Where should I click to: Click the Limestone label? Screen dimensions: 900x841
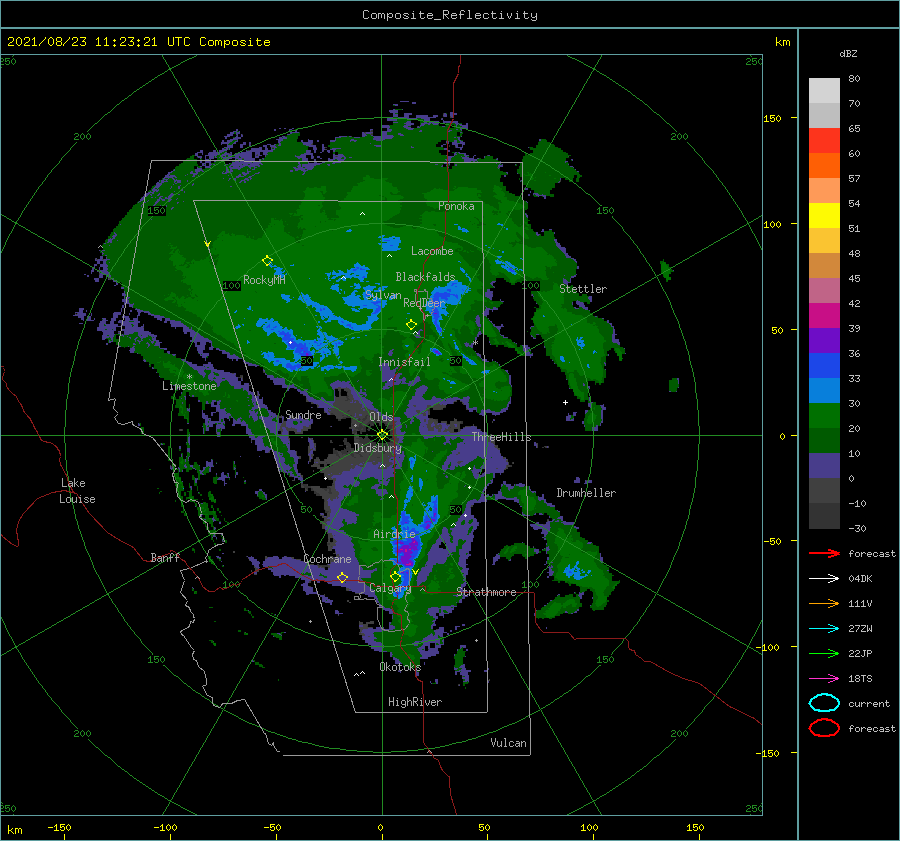[x=189, y=386]
